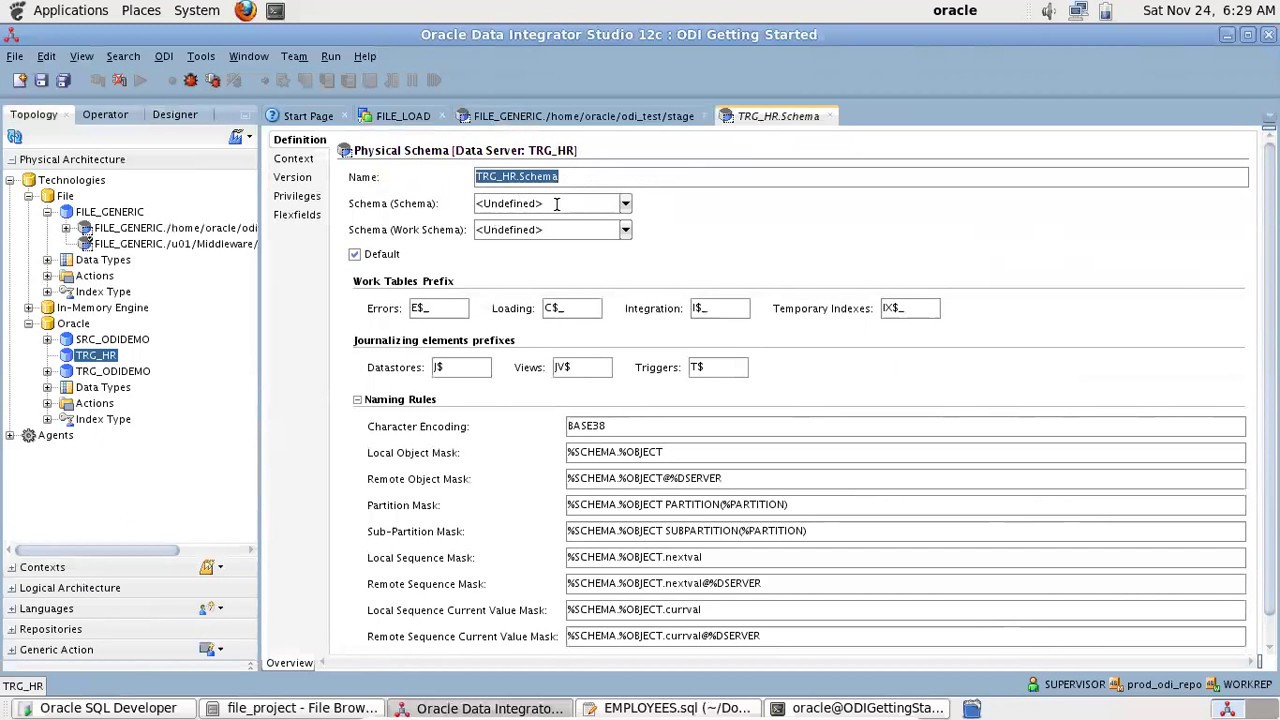Collapse the FILE_GENERIC tree node
This screenshot has width=1280, height=720.
pos(47,212)
